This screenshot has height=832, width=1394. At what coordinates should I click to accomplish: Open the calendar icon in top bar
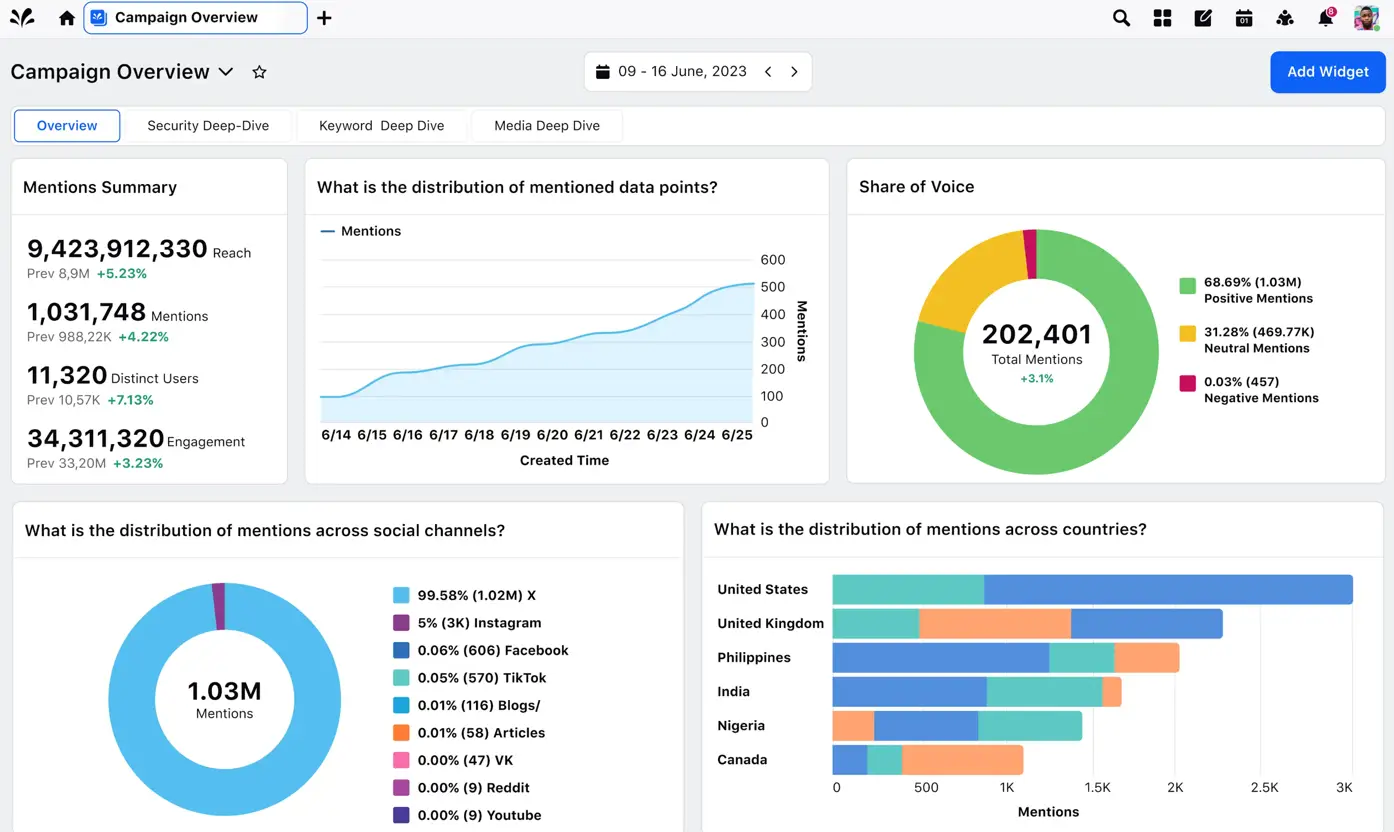(1244, 18)
